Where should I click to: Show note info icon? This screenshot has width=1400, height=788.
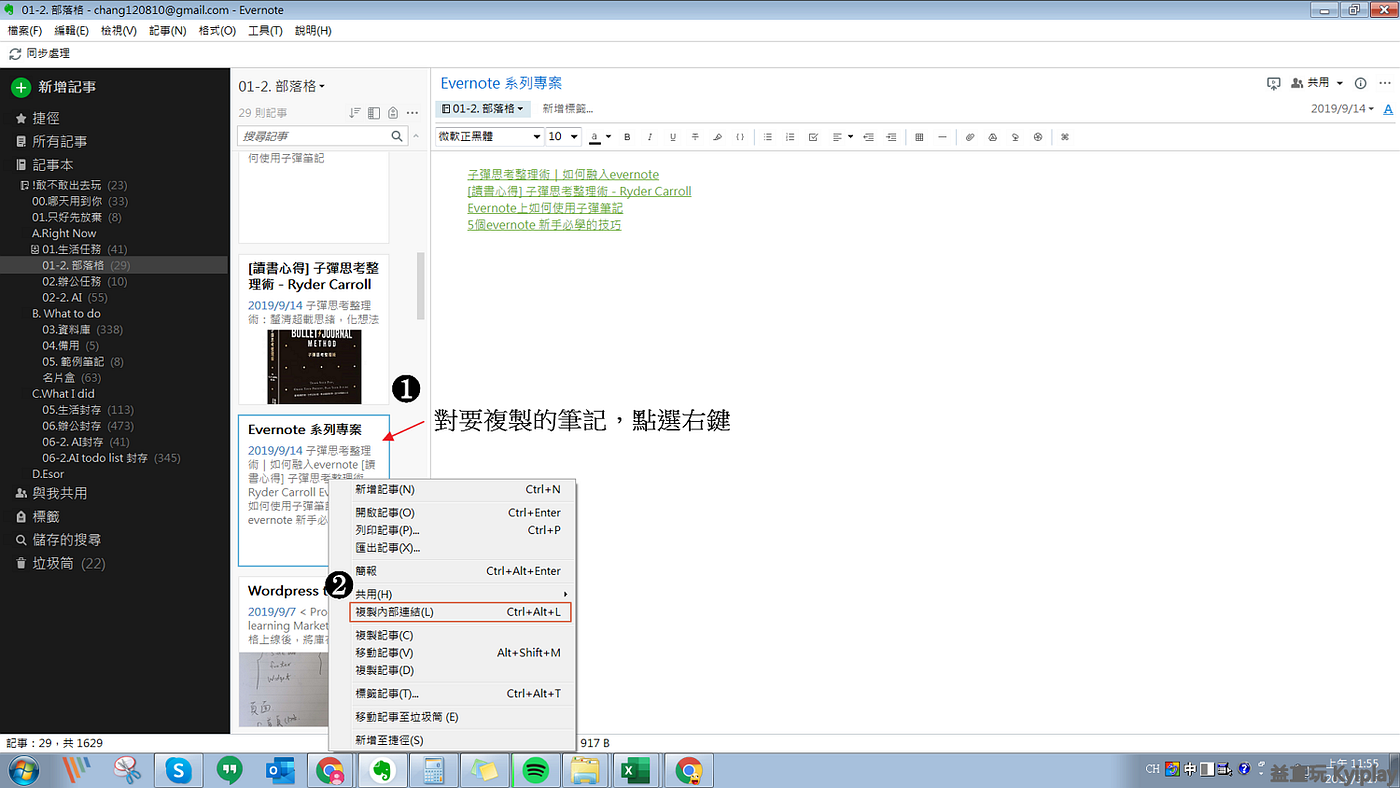point(1360,83)
